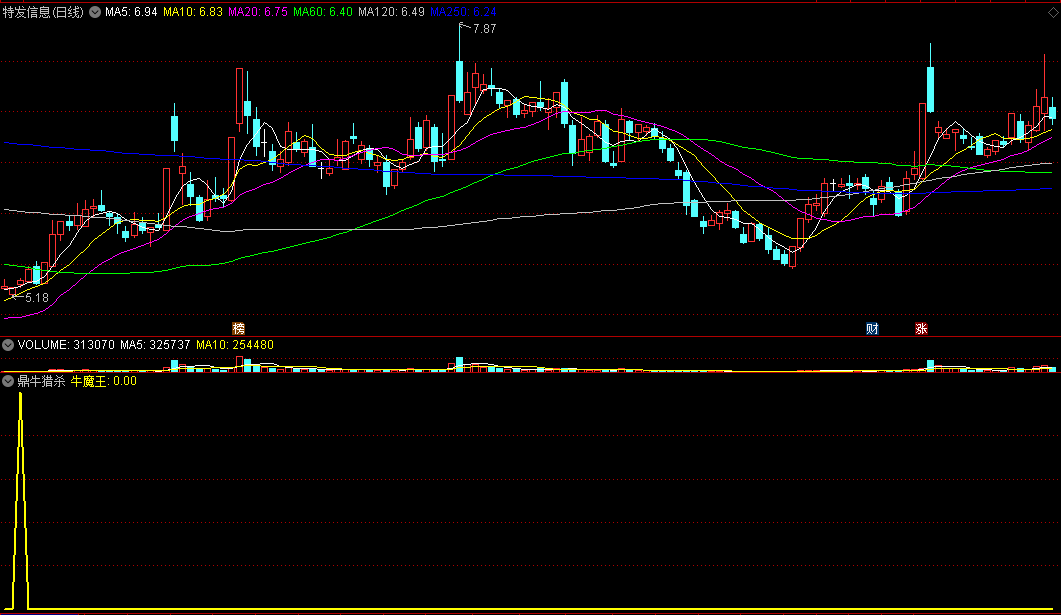The height and width of the screenshot is (615, 1061).
Task: Click the diamond icon at chart corner
Action: 1053,12
